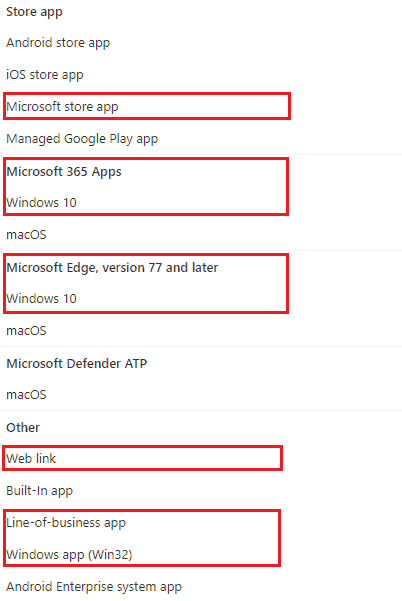Image resolution: width=402 pixels, height=601 pixels.
Task: Click the Microsoft 365 Apps heading
Action: coord(64,172)
